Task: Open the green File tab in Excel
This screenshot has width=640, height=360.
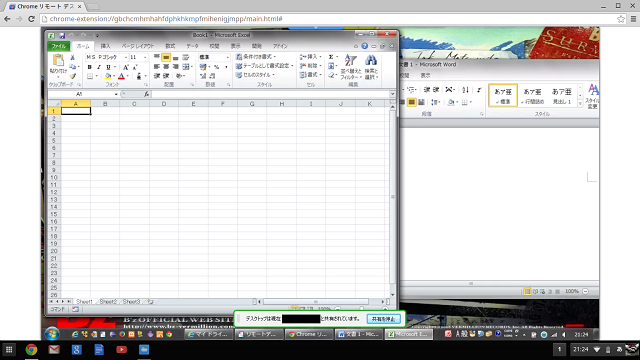Action: [59, 46]
